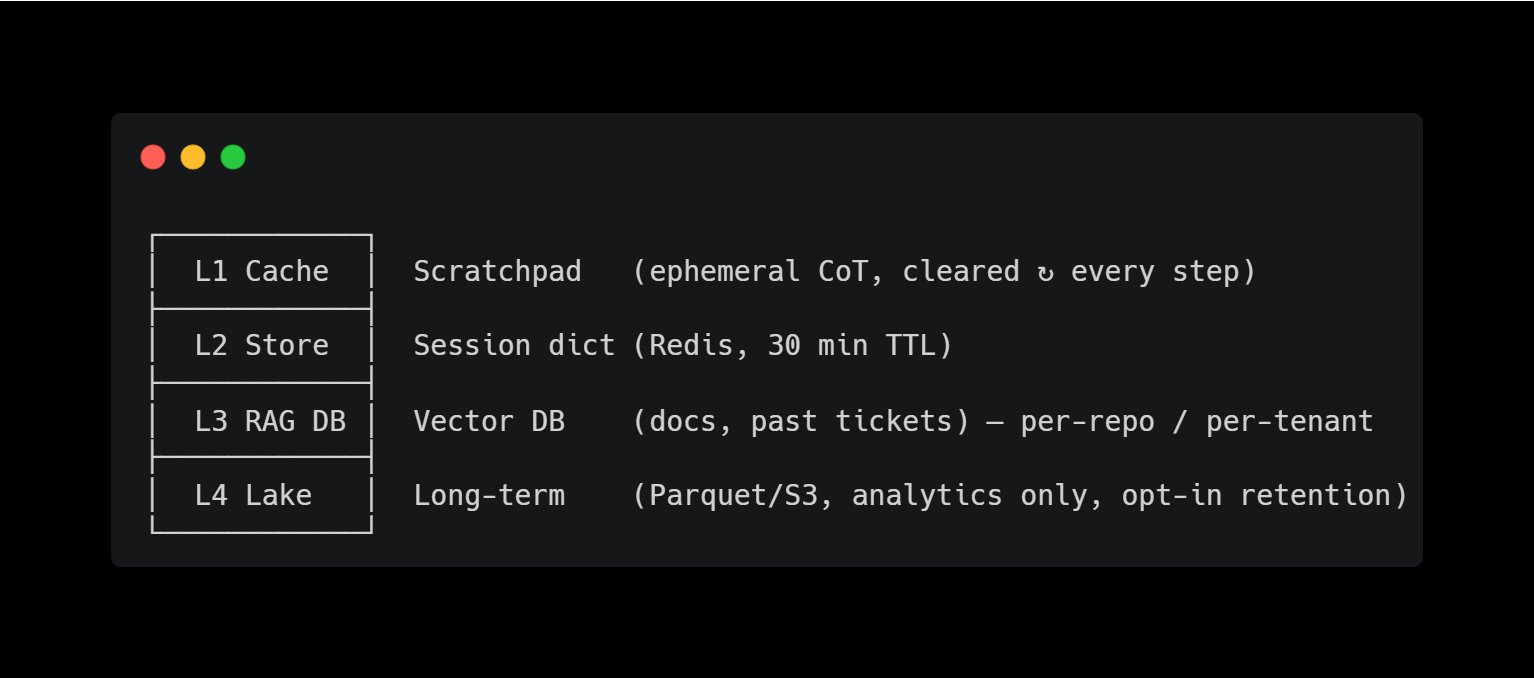Image resolution: width=1534 pixels, height=678 pixels.
Task: Click the Vector DB label
Action: pos(489,421)
